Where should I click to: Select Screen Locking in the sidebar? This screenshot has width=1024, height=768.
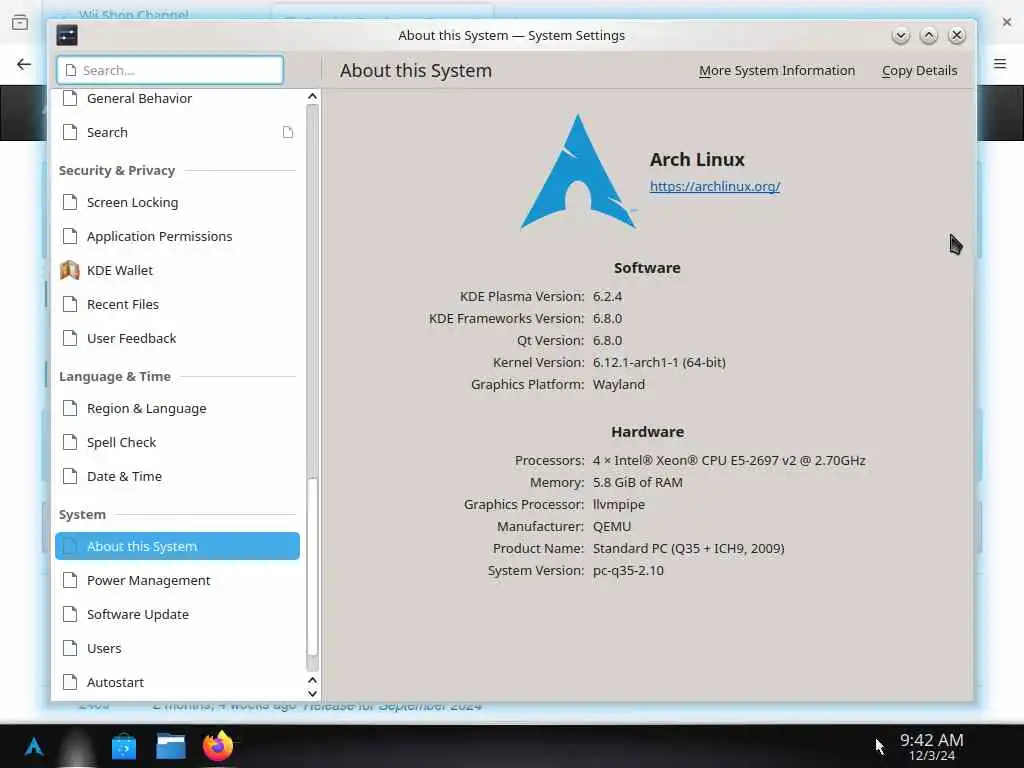(177, 202)
